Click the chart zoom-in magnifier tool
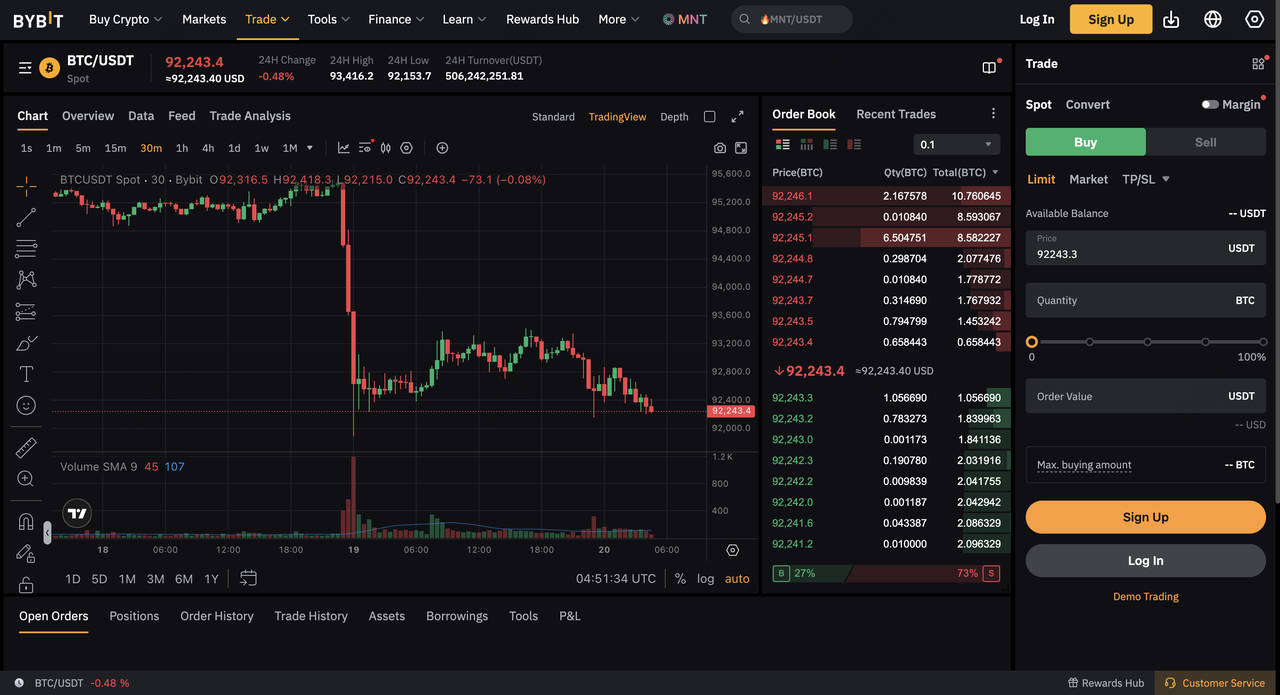This screenshot has width=1280, height=695. click(26, 479)
